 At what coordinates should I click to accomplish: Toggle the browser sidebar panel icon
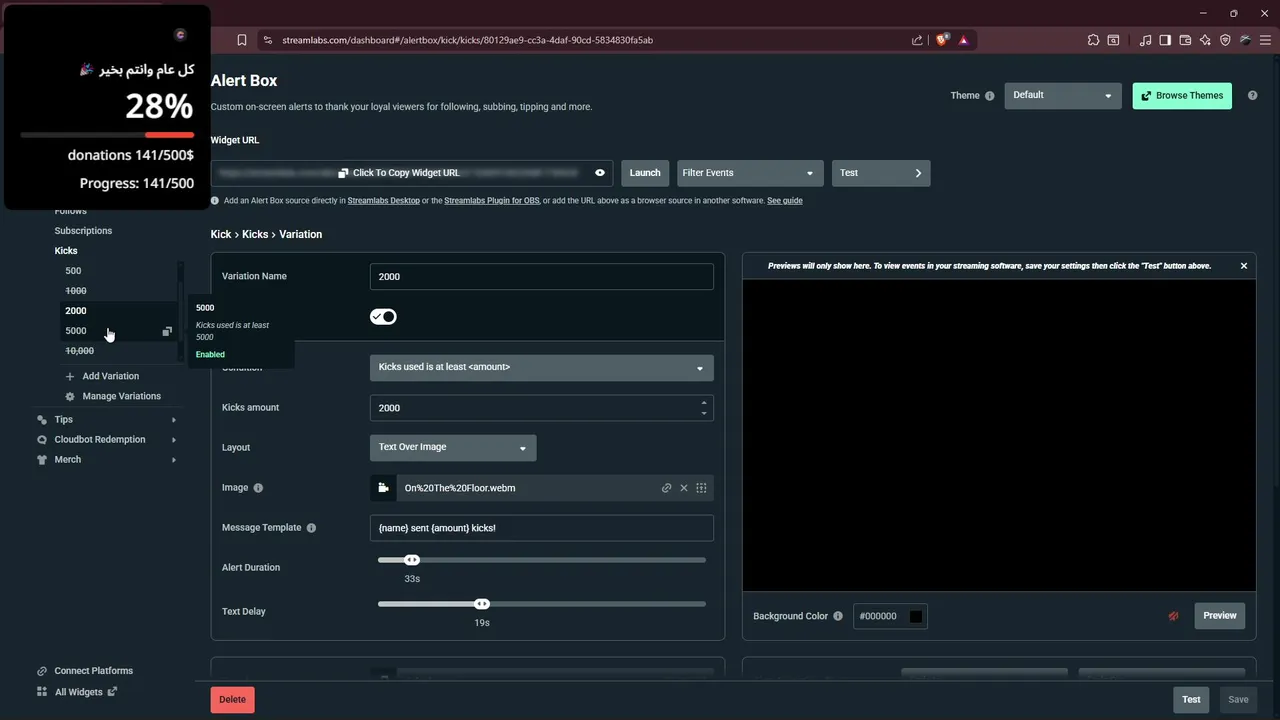tap(1165, 40)
